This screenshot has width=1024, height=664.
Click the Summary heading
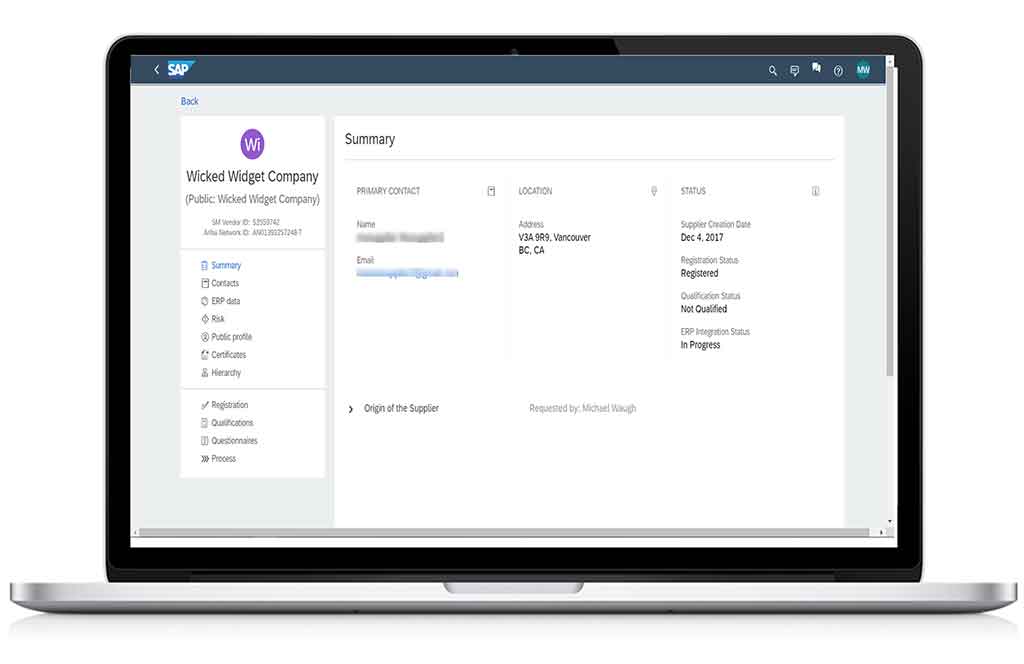coord(370,139)
